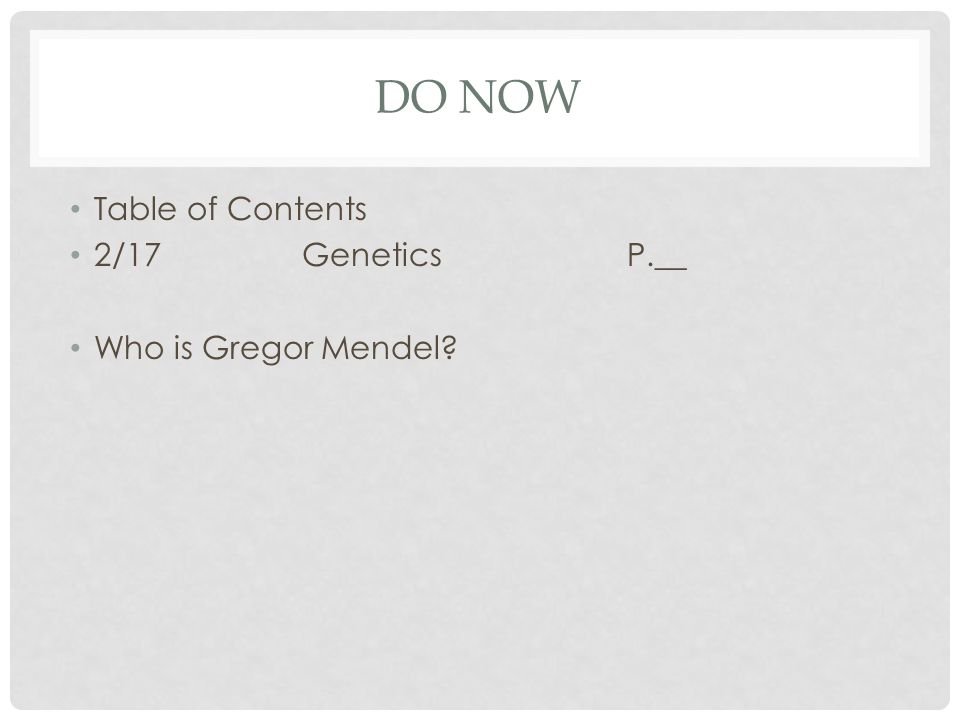This screenshot has height=720, width=960.
Task: Click the word of in the first bullet
Action: point(203,208)
